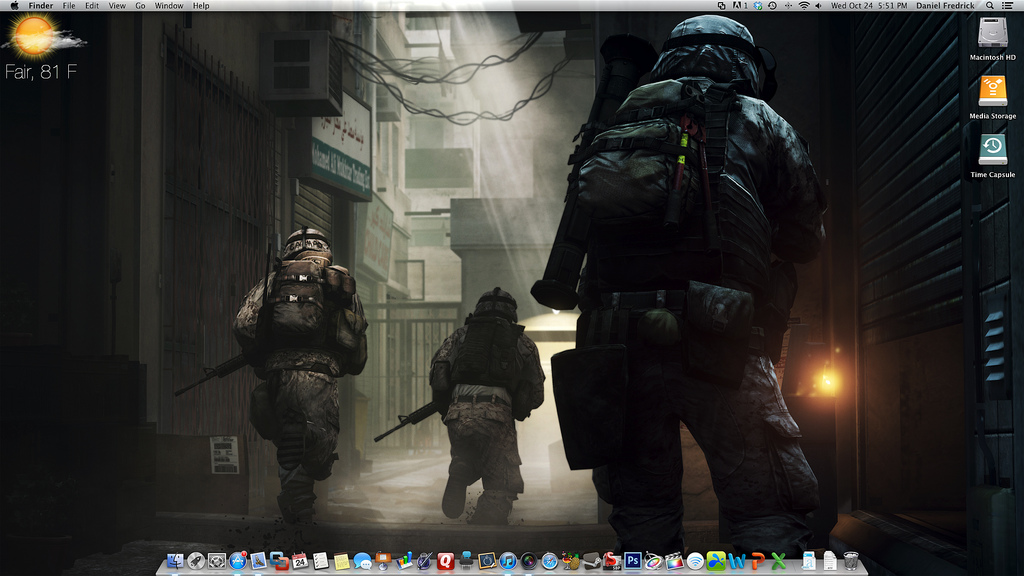Open Time Machine menu bar icon
The height and width of the screenshot is (576, 1024).
pos(772,5)
